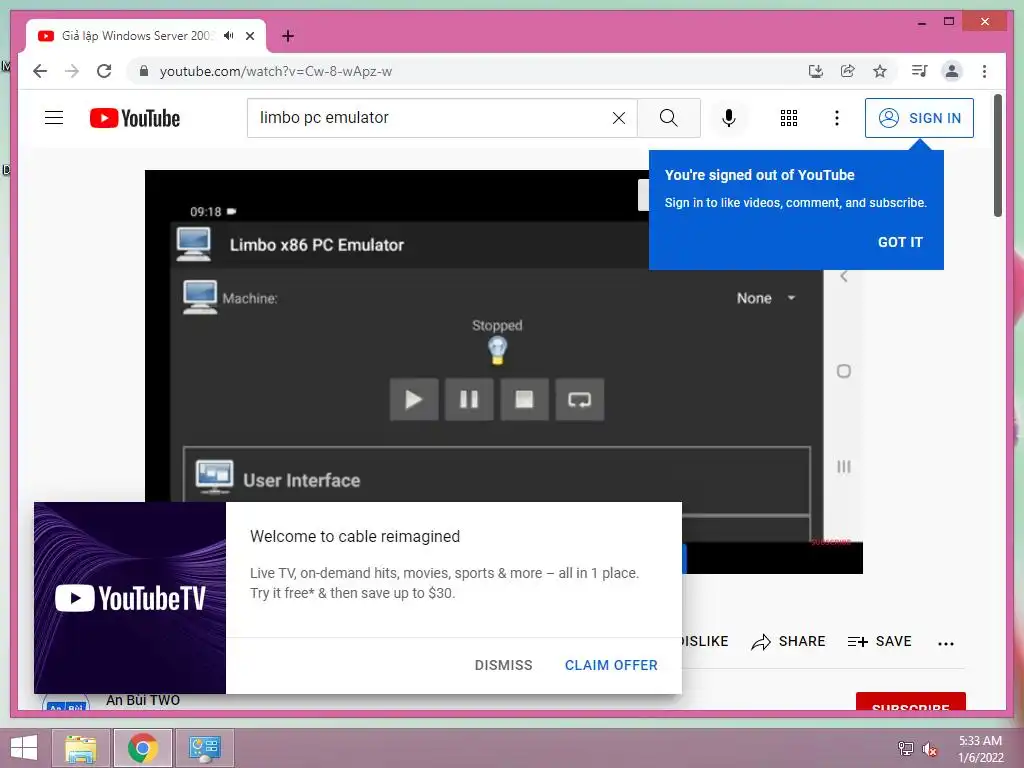
Task: Click the red SUBSCRIBE button
Action: (910, 702)
